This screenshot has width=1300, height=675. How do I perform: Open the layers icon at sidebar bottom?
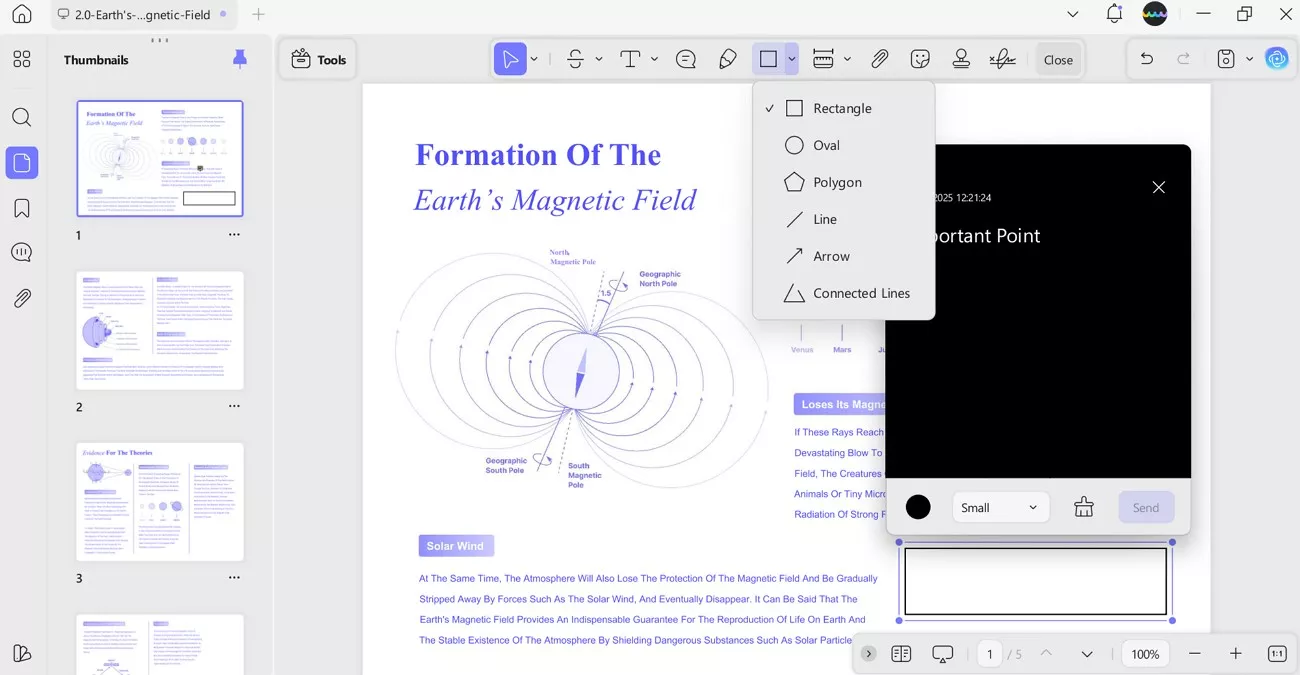tap(22, 653)
